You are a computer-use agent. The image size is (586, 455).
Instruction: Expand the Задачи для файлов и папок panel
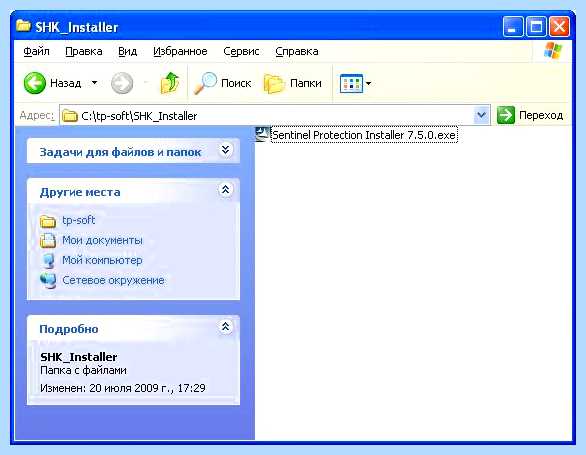[x=225, y=150]
